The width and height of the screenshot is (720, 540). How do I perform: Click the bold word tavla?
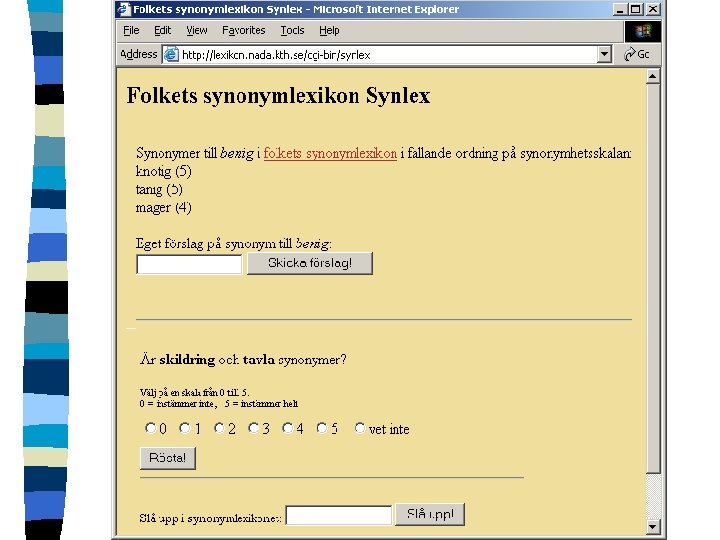(x=259, y=360)
